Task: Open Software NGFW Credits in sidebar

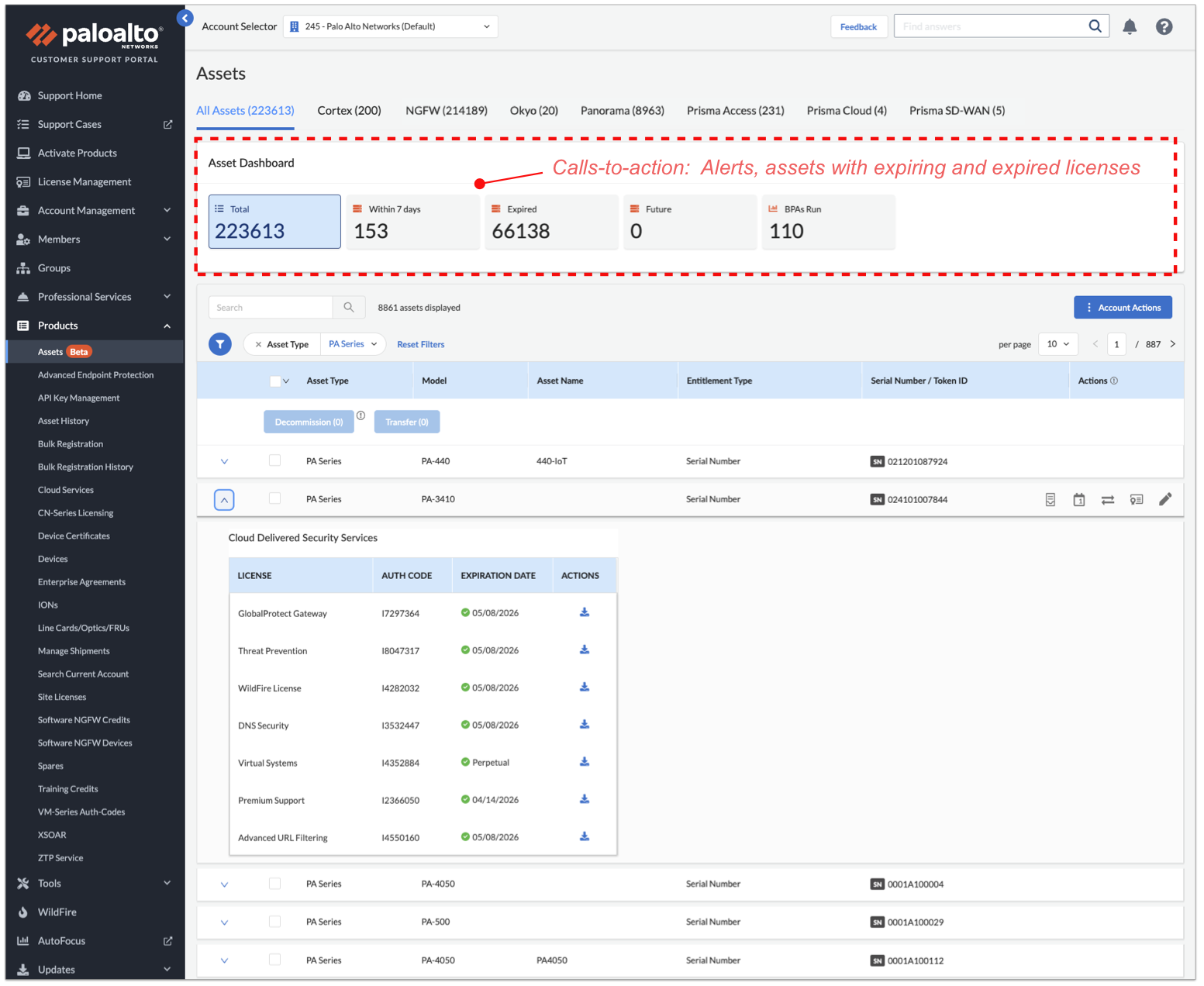Action: [x=84, y=720]
